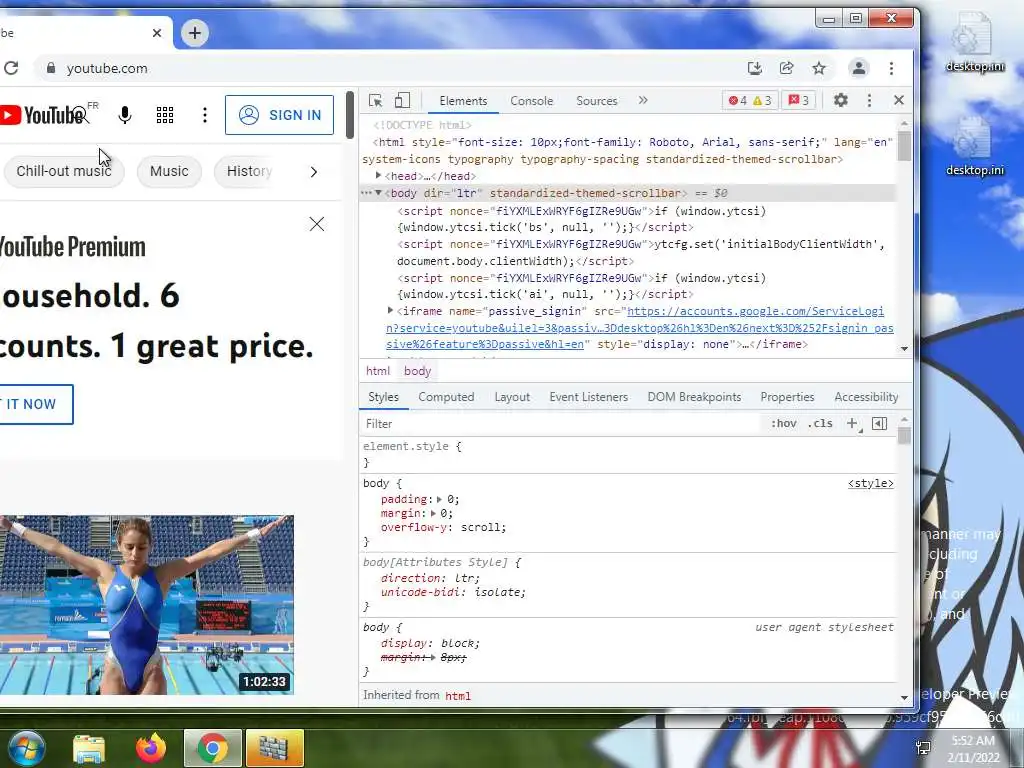Open DevTools settings gear
1024x768 pixels.
(x=840, y=100)
